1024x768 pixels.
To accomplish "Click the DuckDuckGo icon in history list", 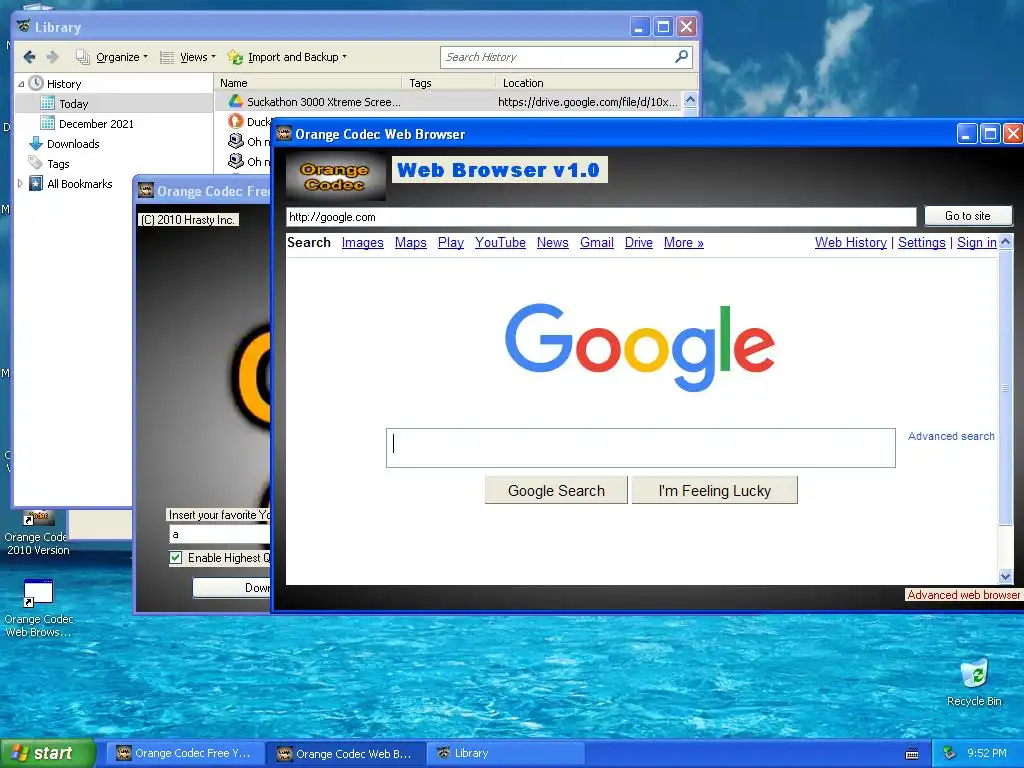I will point(236,121).
